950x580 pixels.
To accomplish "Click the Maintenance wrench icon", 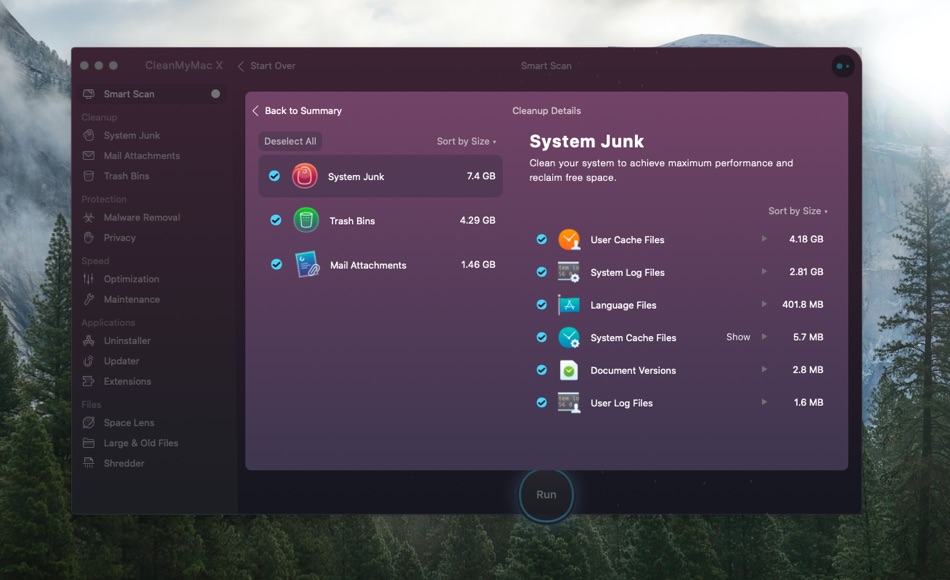I will tap(88, 299).
